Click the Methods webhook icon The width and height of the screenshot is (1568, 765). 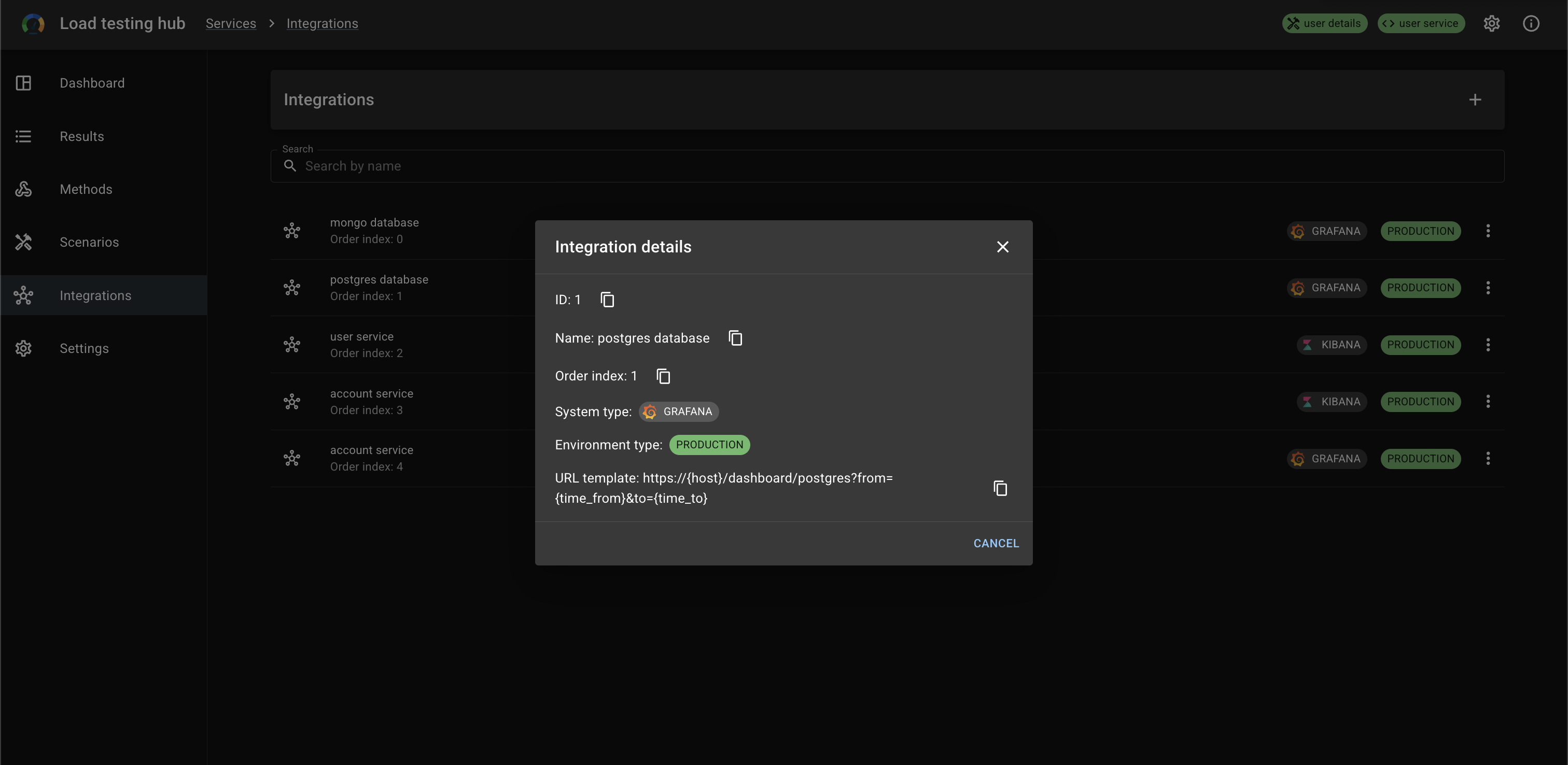point(23,189)
